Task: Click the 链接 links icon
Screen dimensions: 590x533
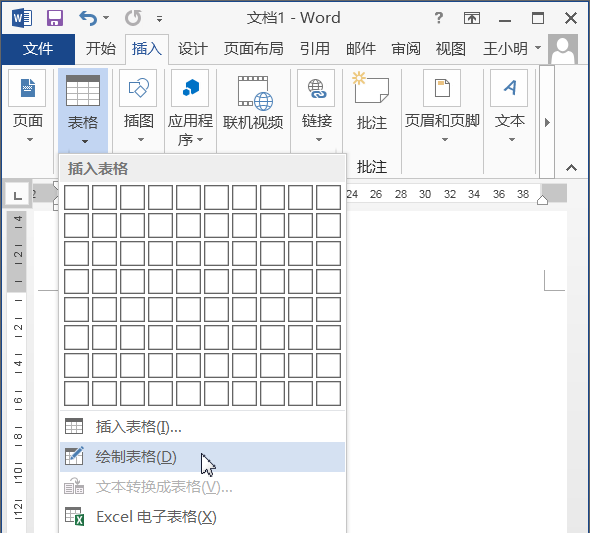Action: (x=316, y=88)
